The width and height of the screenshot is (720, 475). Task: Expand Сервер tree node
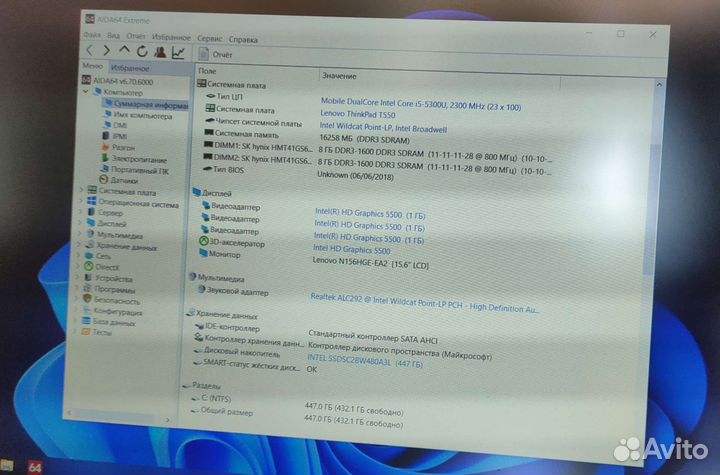pyautogui.click(x=80, y=211)
